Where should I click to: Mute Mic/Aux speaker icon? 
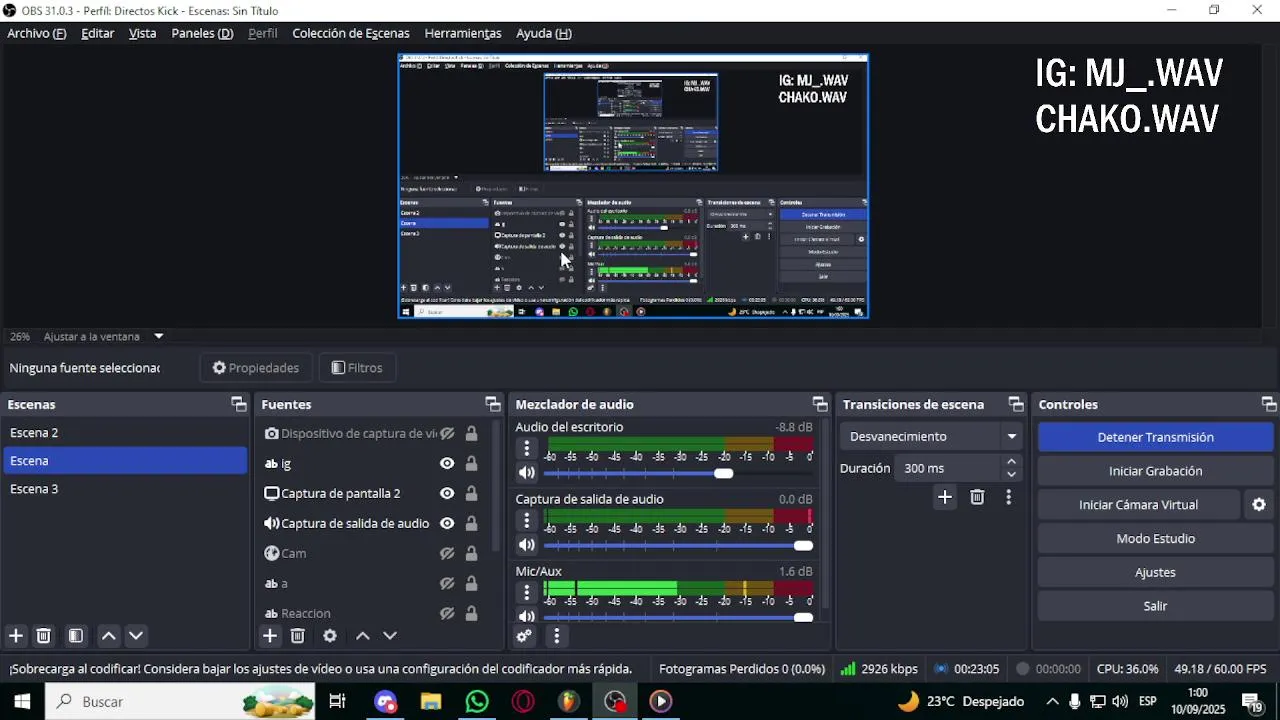click(x=527, y=616)
